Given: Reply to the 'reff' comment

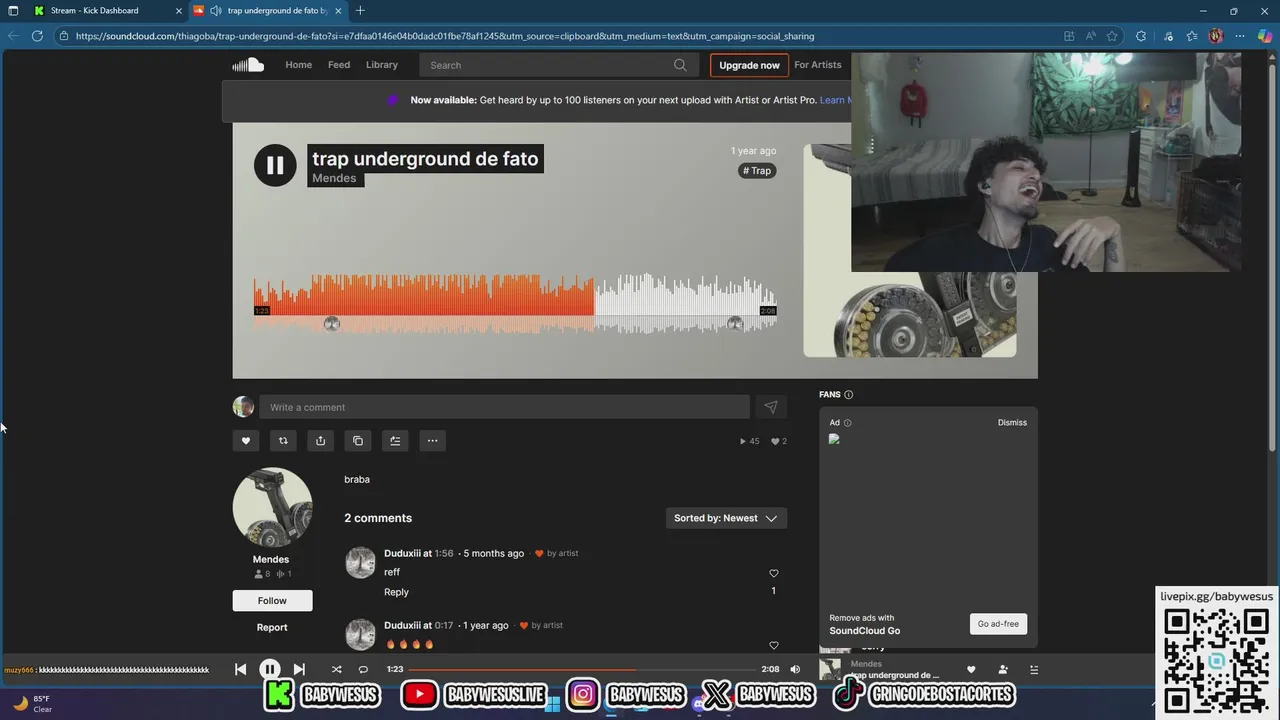Looking at the screenshot, I should [396, 592].
